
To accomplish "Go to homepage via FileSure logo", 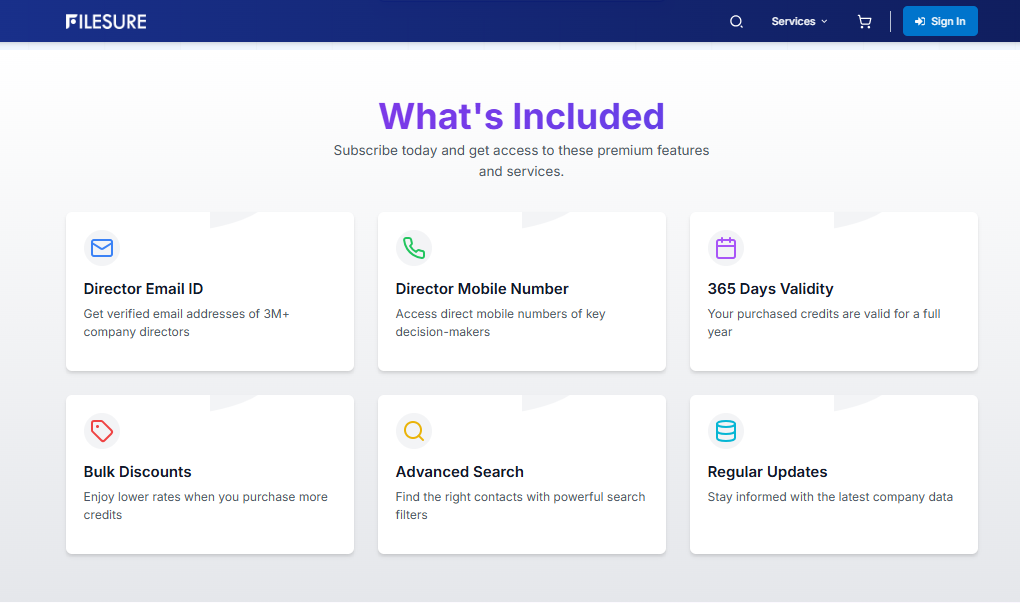I will pos(106,21).
